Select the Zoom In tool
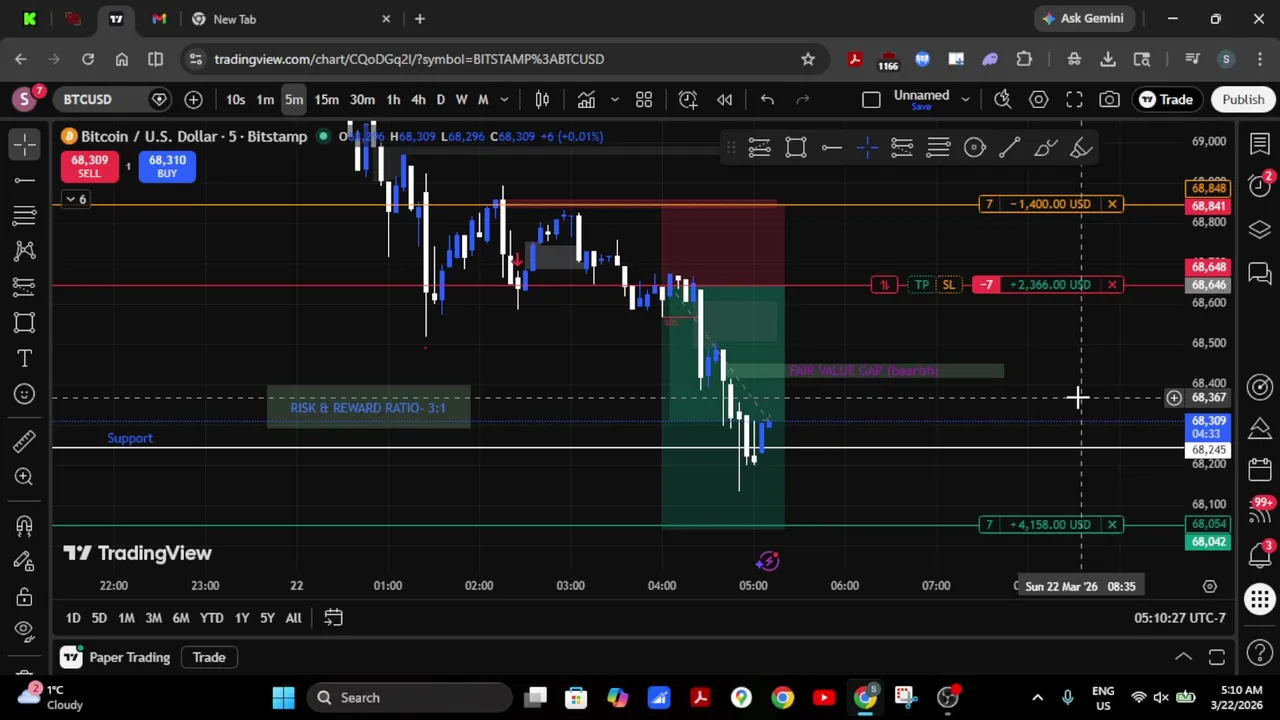This screenshot has height=720, width=1280. coord(25,477)
